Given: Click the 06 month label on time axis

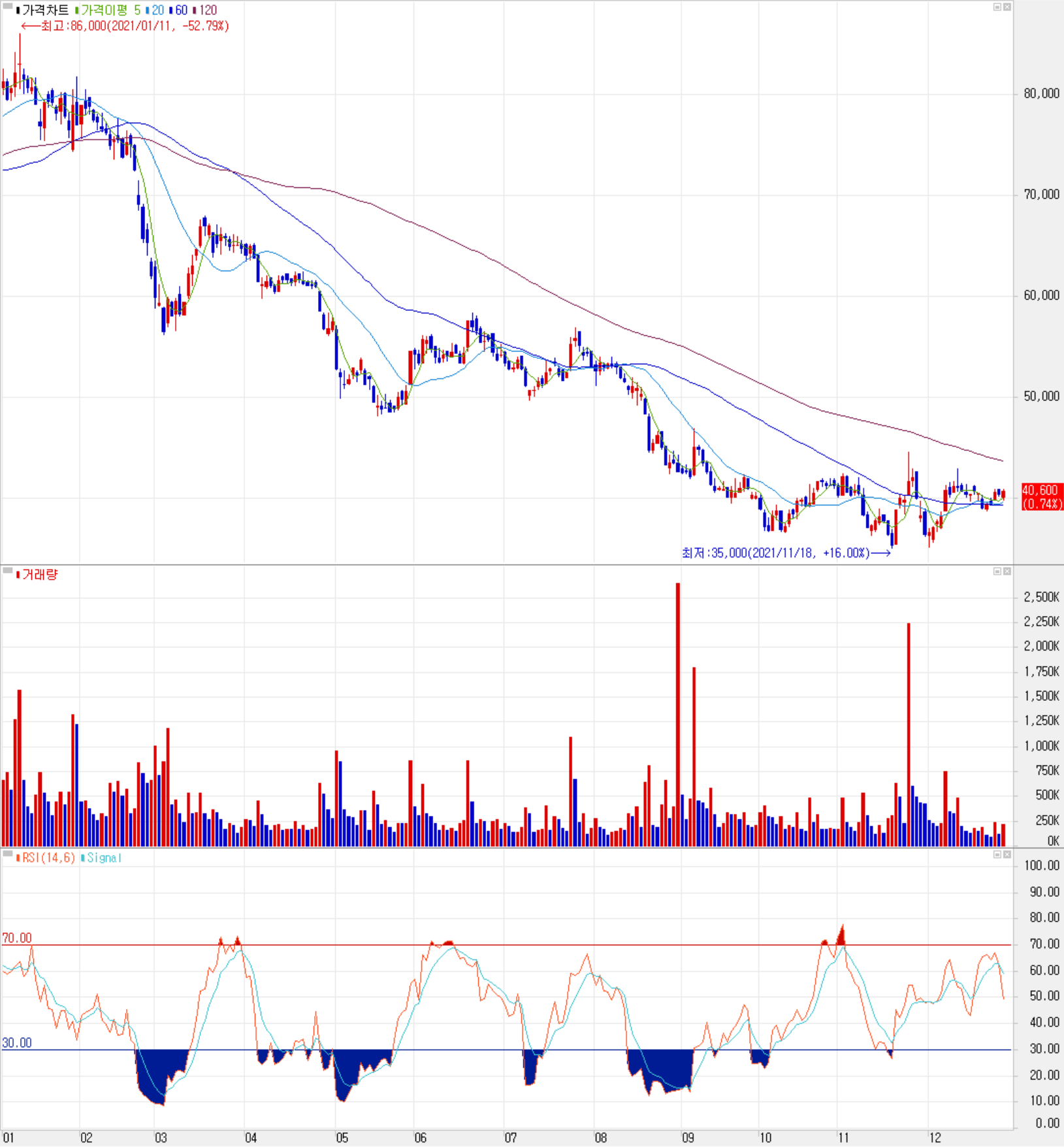Looking at the screenshot, I should [x=421, y=1138].
